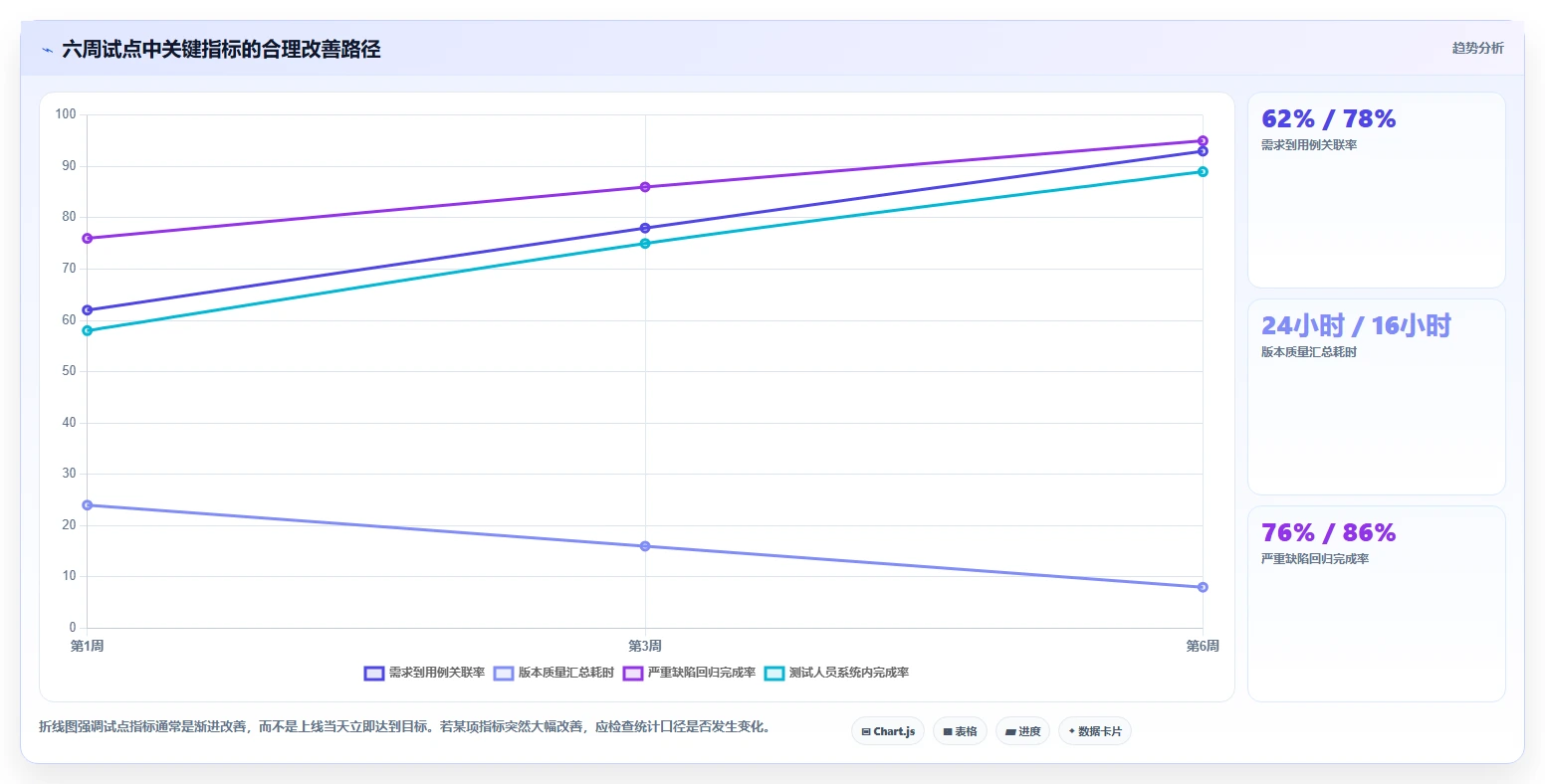
Task: Click the 第3周 point of 版本质量汇总耗时 line
Action: pyautogui.click(x=645, y=546)
